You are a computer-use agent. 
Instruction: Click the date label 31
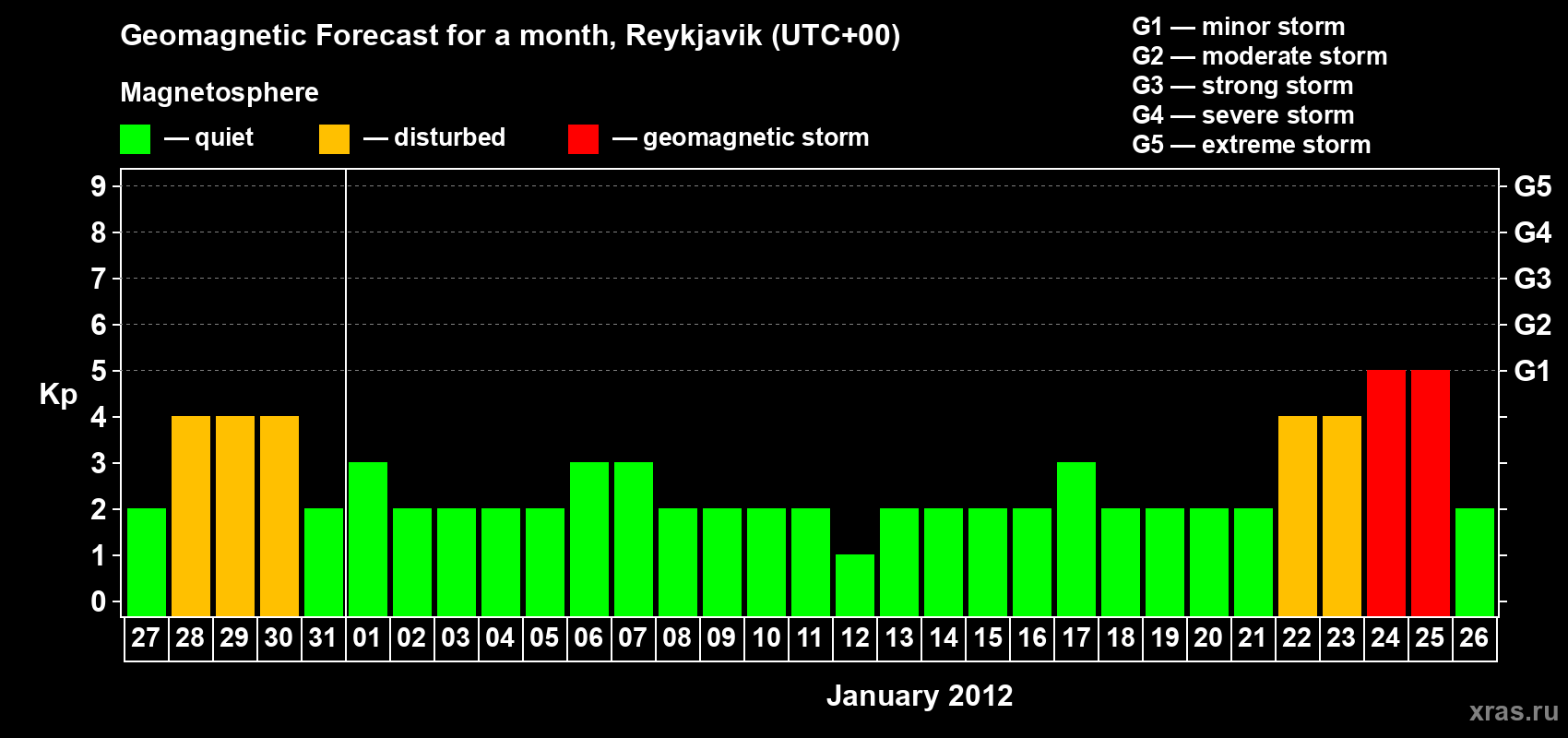tap(323, 637)
